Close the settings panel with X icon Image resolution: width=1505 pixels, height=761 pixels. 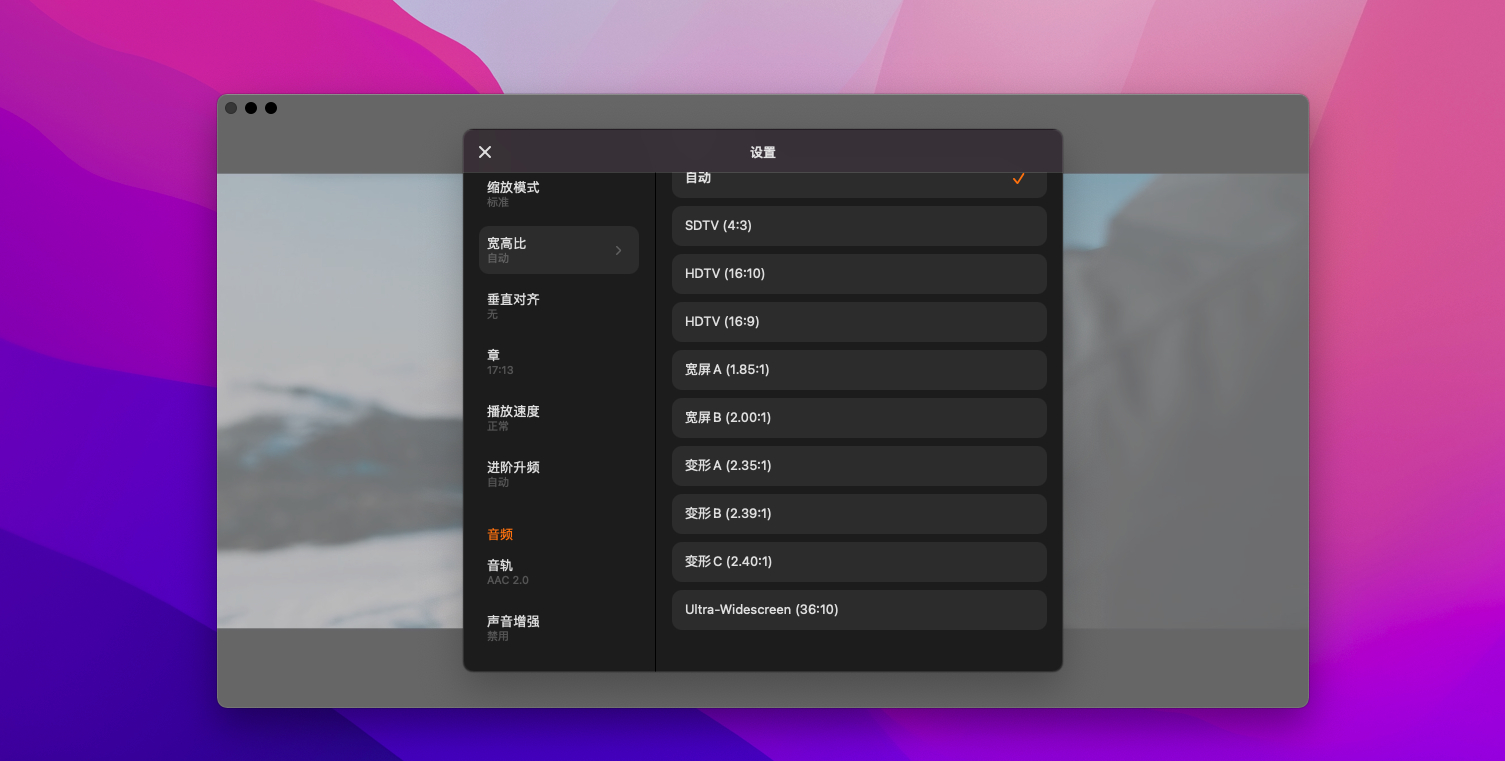(x=485, y=152)
